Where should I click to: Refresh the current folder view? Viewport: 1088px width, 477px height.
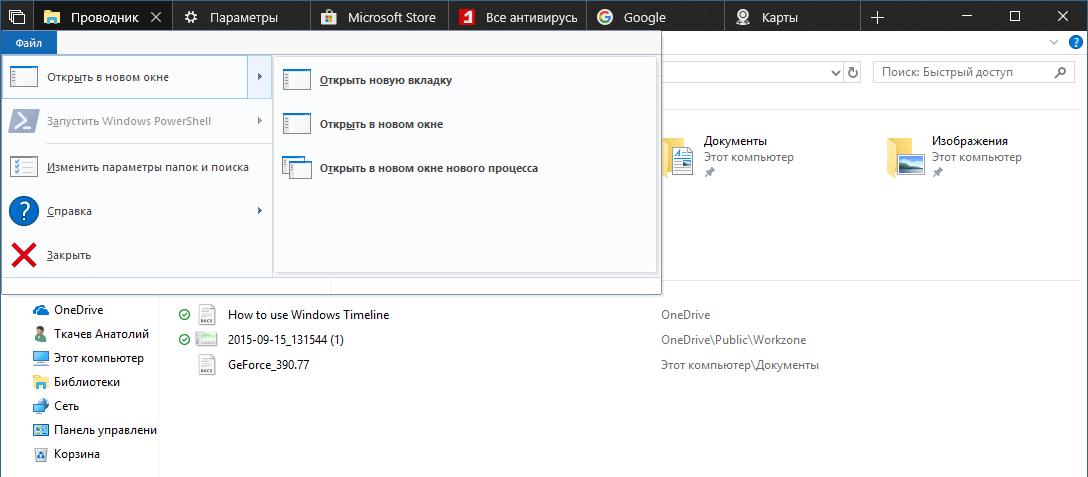853,72
